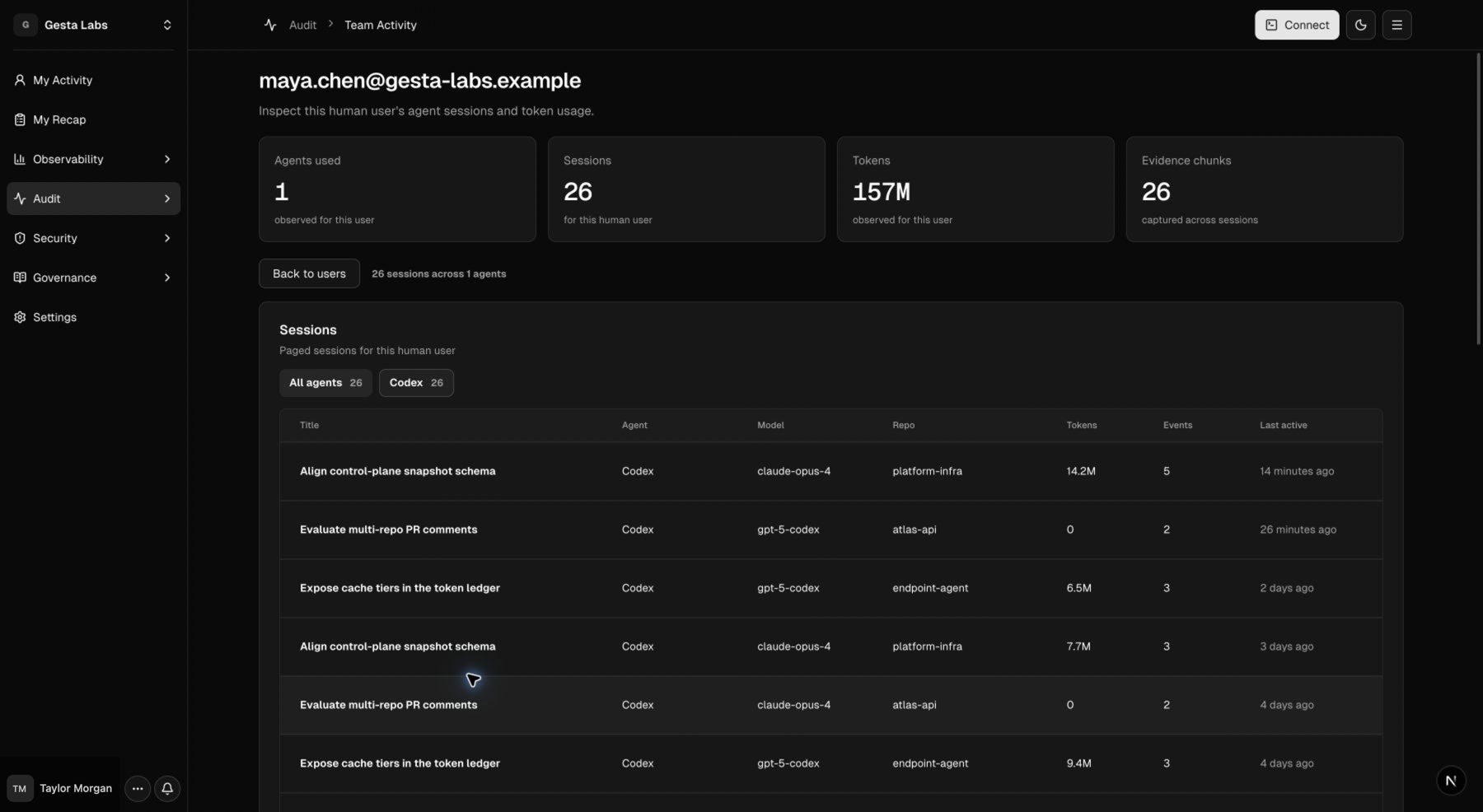This screenshot has width=1483, height=812.
Task: Click the Events column header
Action: tap(1177, 425)
